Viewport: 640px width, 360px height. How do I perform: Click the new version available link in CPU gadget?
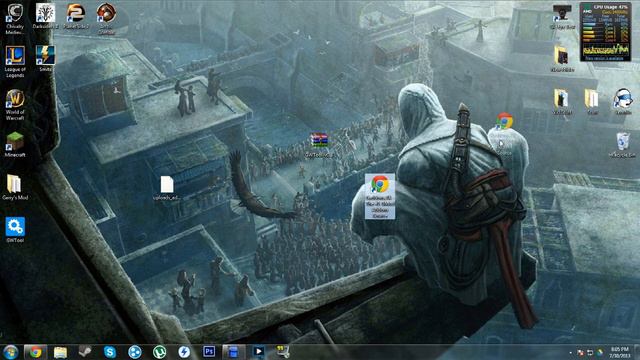click(x=605, y=58)
